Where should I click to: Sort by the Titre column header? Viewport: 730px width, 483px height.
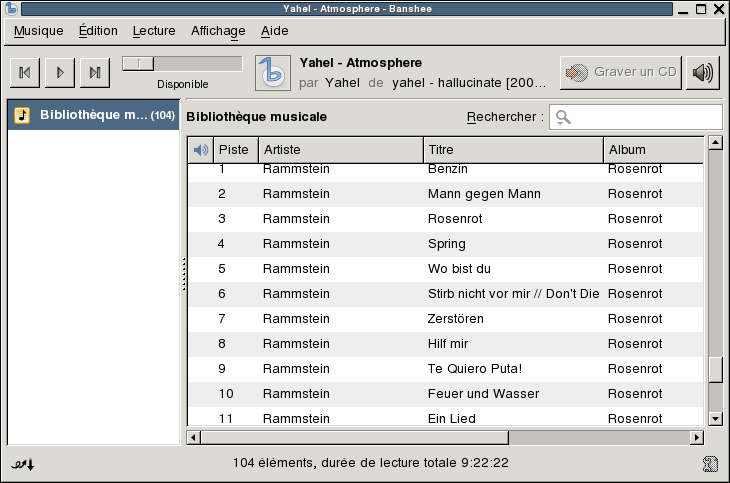pyautogui.click(x=513, y=150)
